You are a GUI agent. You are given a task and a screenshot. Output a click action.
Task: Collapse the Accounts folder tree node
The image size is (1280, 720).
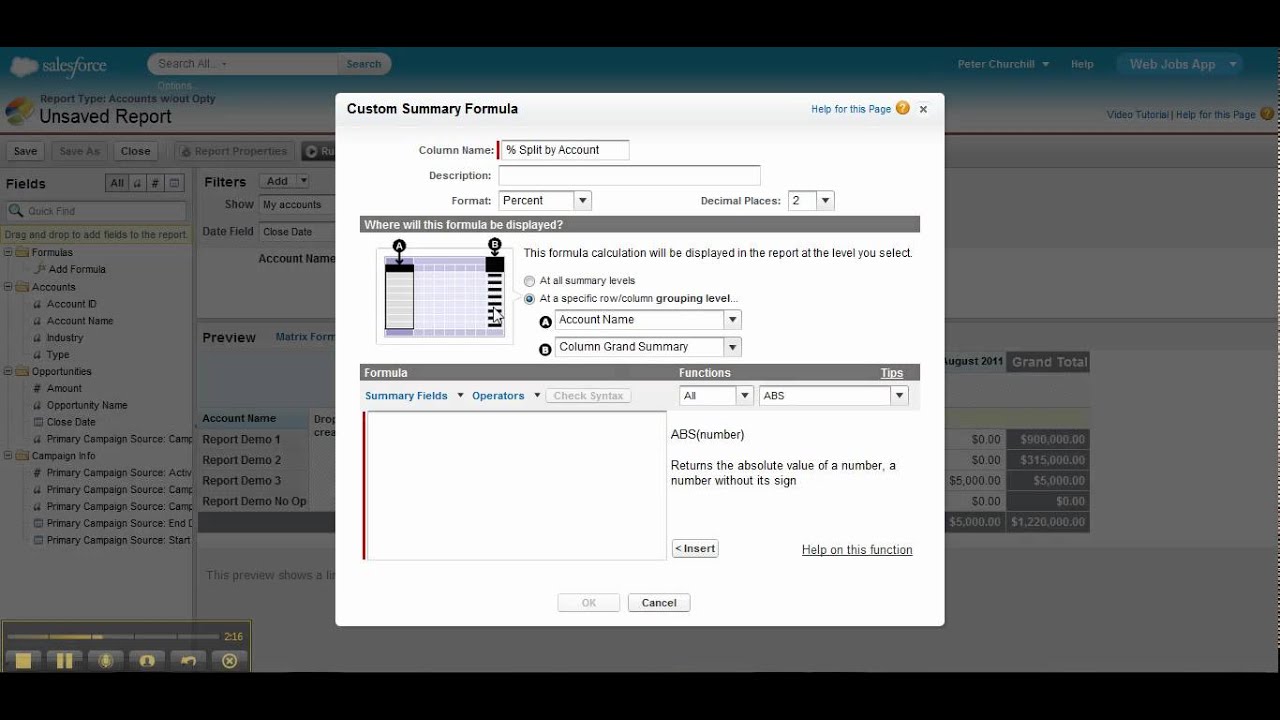click(9, 286)
